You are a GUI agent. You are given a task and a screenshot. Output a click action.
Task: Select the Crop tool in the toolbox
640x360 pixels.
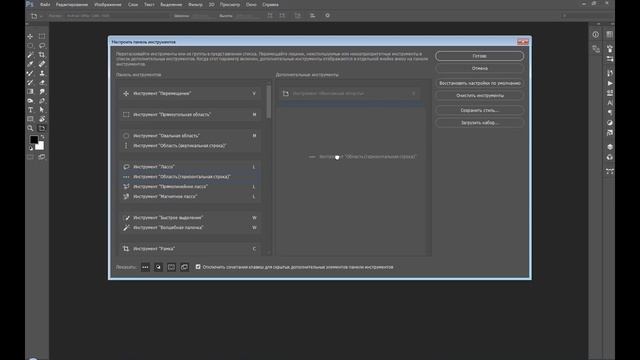42,55
